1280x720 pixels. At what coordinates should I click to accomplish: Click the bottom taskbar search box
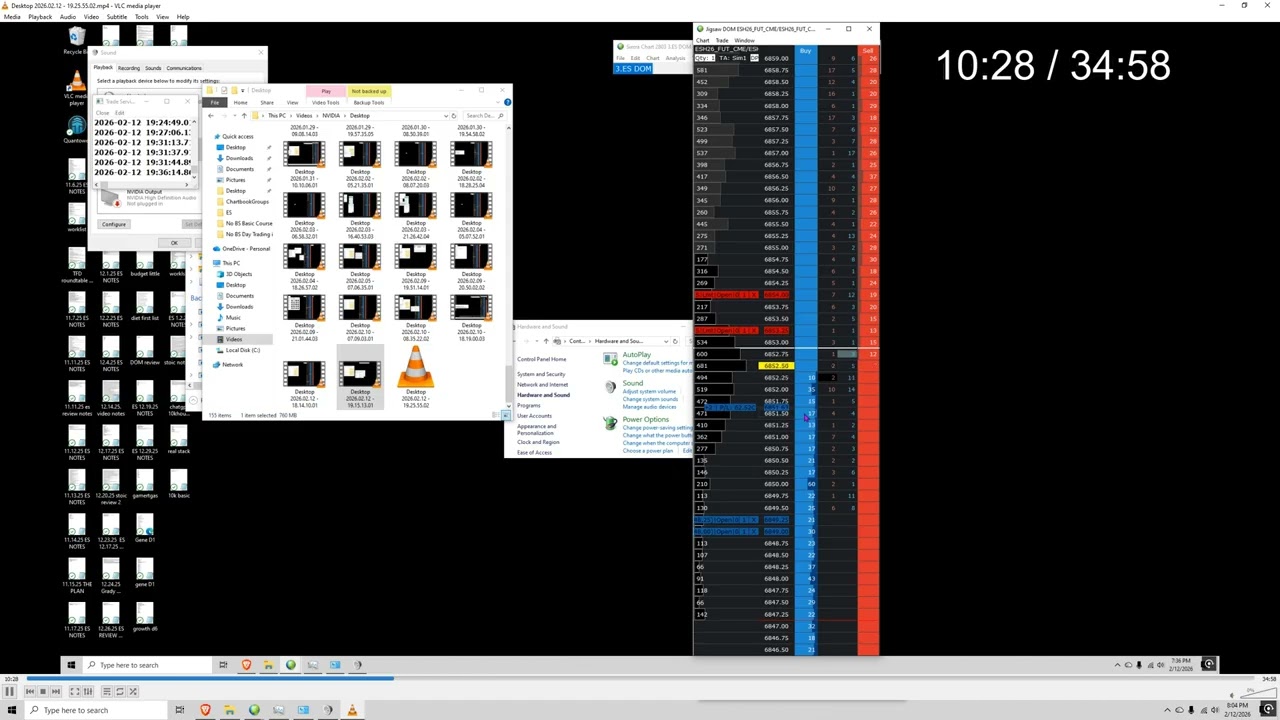tap(96, 710)
